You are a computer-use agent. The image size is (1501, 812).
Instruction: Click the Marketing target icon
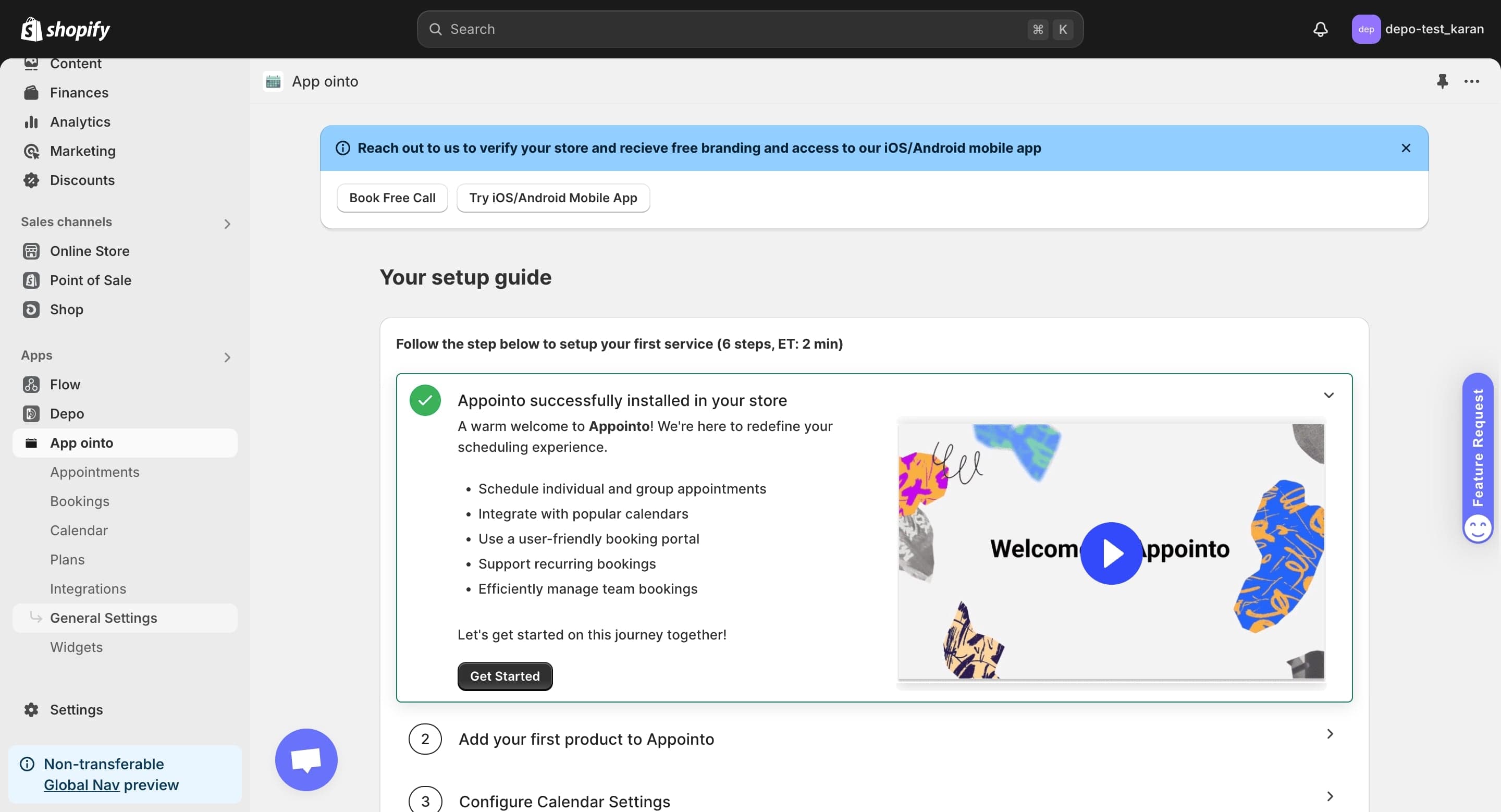pyautogui.click(x=31, y=151)
